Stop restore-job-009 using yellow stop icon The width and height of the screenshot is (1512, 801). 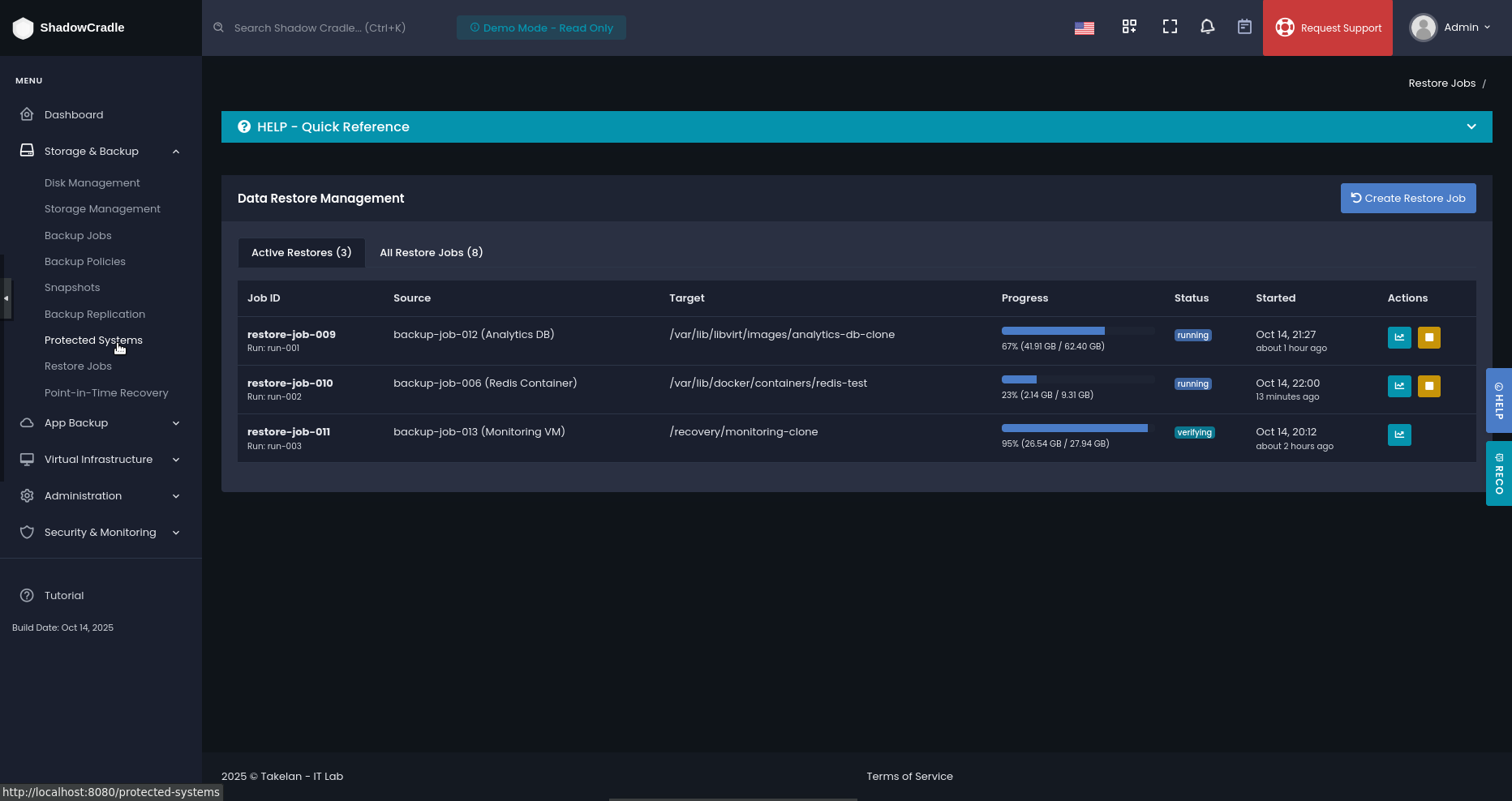tap(1429, 337)
